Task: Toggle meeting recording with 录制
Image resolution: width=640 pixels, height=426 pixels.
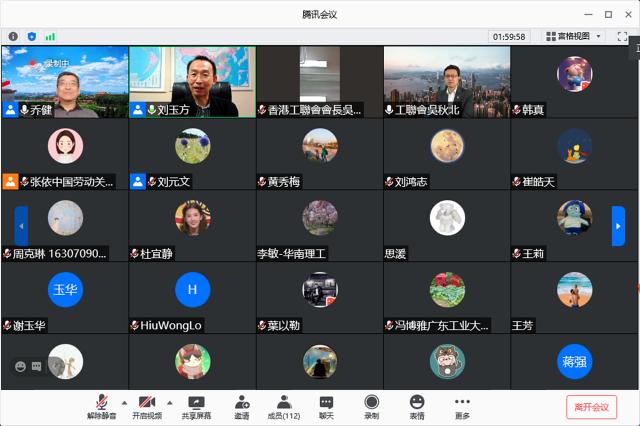Action: [x=371, y=405]
